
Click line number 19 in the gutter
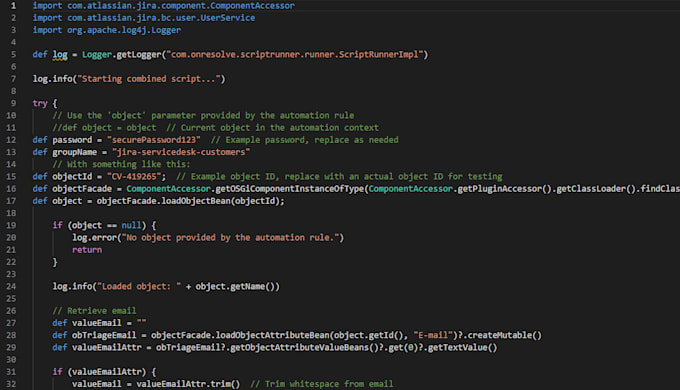11,226
